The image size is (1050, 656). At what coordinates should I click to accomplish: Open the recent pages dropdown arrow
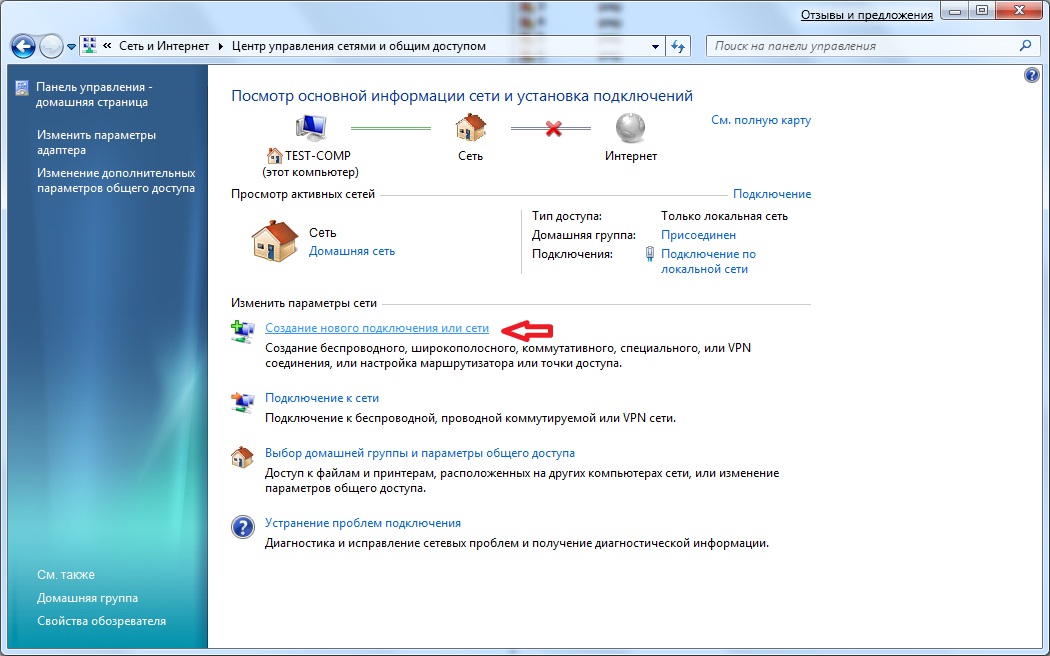pyautogui.click(x=71, y=48)
